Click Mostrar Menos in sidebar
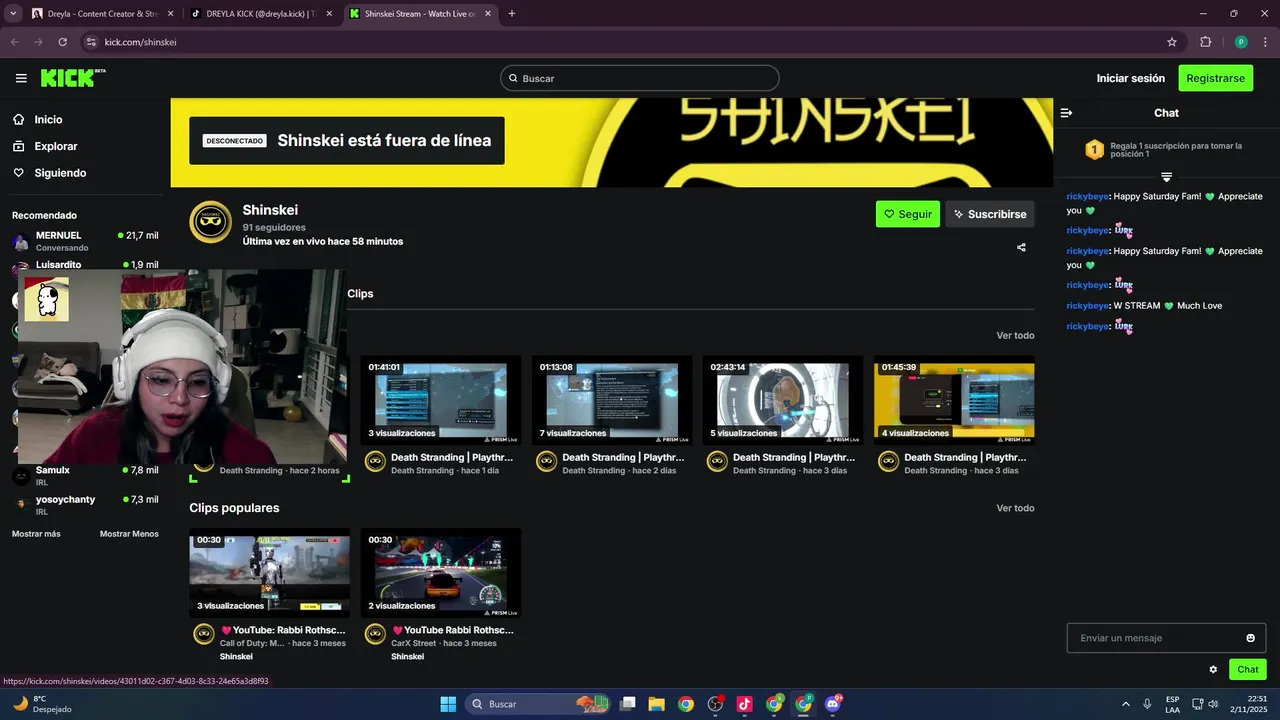Image resolution: width=1280 pixels, height=720 pixels. [129, 534]
